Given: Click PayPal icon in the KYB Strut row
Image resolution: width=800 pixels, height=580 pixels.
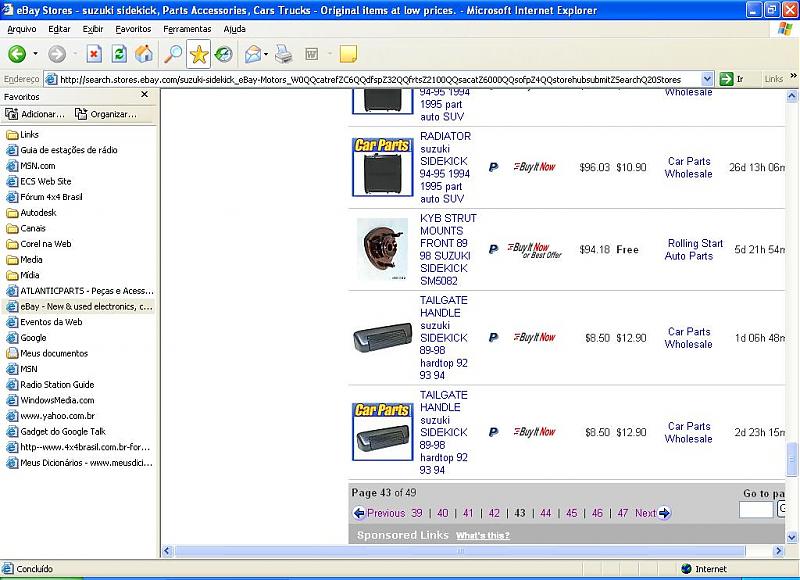Looking at the screenshot, I should [493, 249].
